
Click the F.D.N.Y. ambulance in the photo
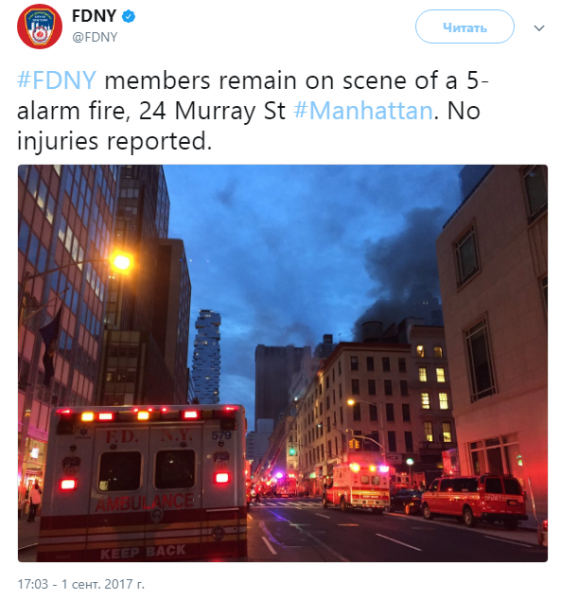pos(144,483)
